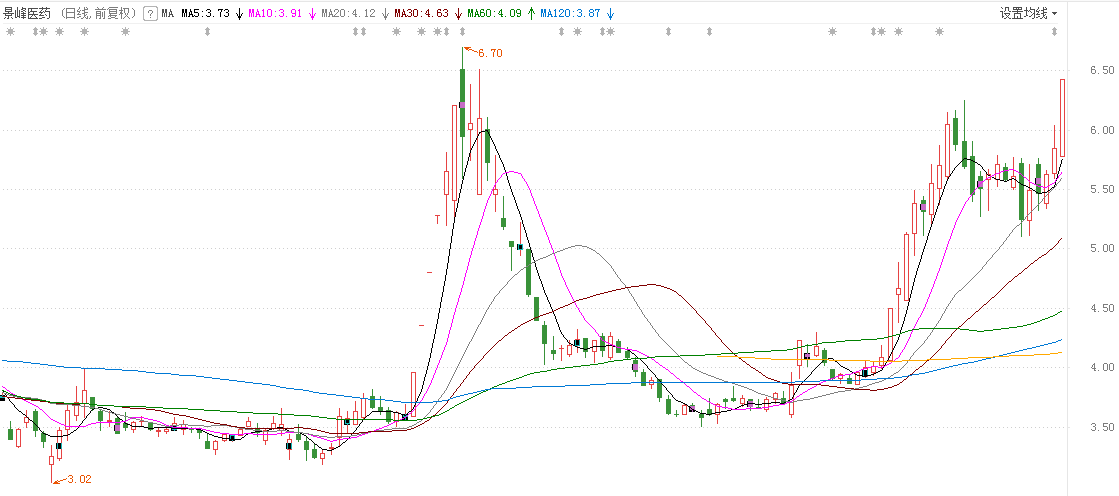
Task: Click the 5.00 price axis value
Action: click(1102, 248)
